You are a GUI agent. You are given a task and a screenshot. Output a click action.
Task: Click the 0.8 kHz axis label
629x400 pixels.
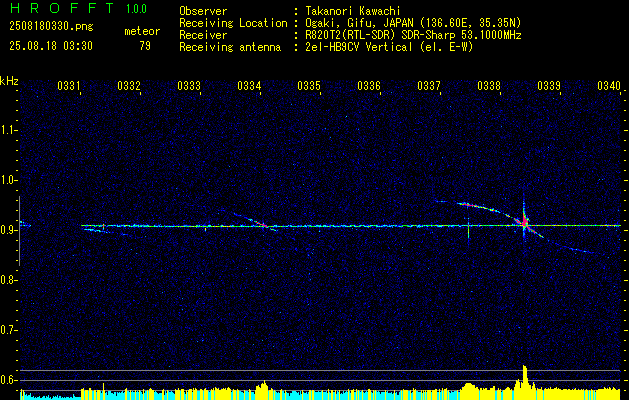coord(8,280)
